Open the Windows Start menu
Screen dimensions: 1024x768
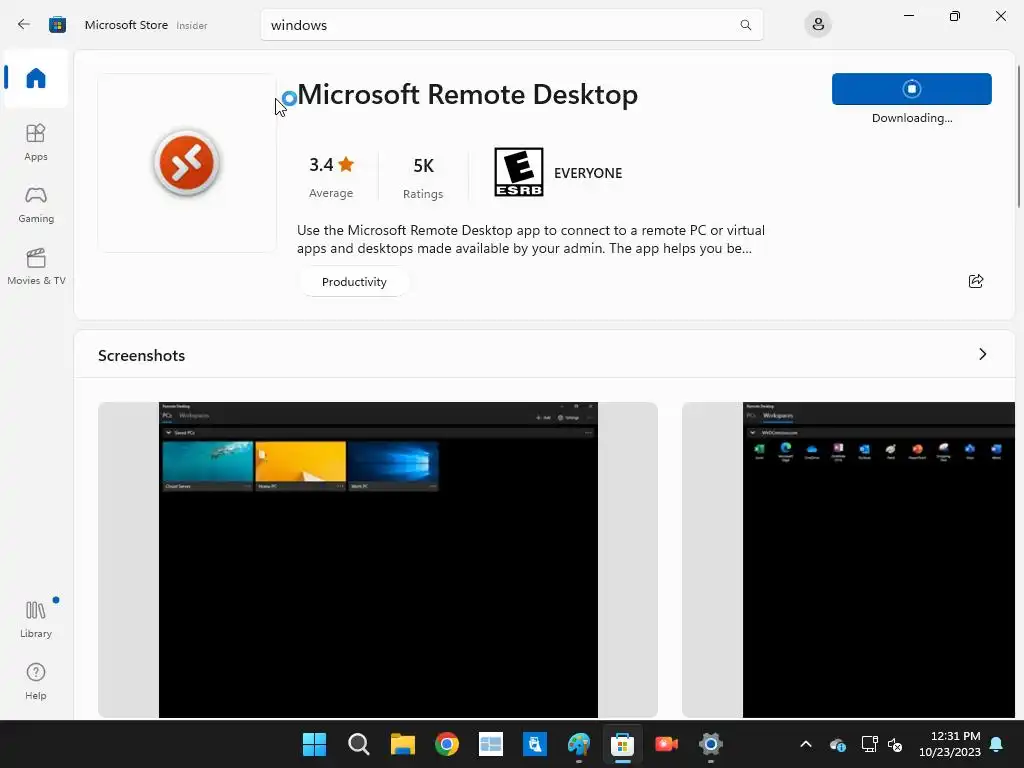[x=314, y=744]
